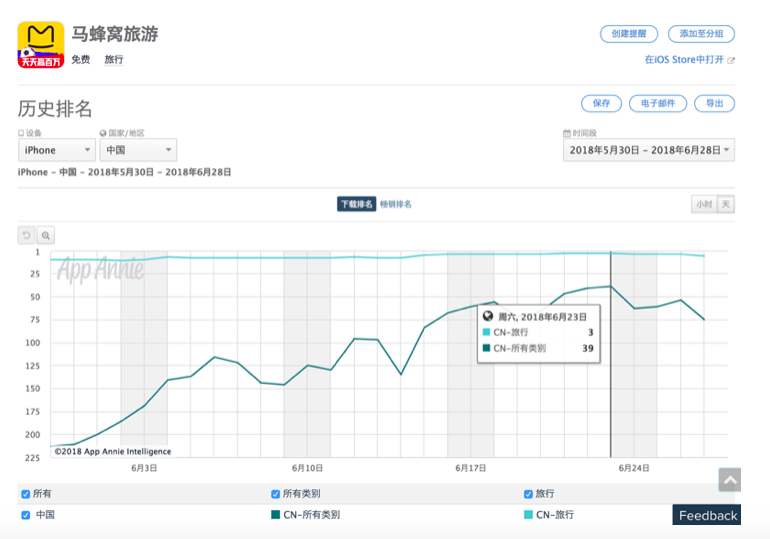The height and width of the screenshot is (539, 770).
Task: Click the scroll-to-top arrow icon
Action: 730,480
